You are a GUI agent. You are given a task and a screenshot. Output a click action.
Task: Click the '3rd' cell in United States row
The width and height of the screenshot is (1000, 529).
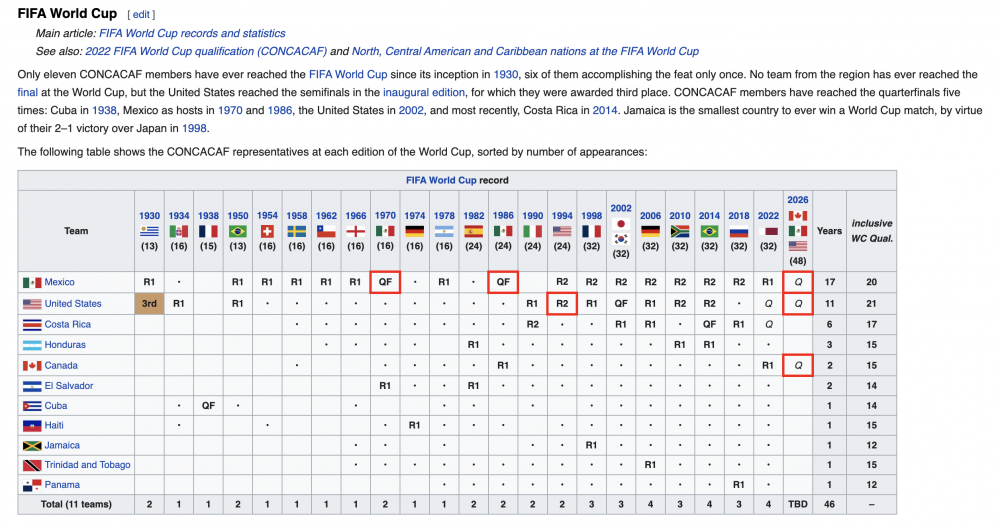(x=149, y=304)
